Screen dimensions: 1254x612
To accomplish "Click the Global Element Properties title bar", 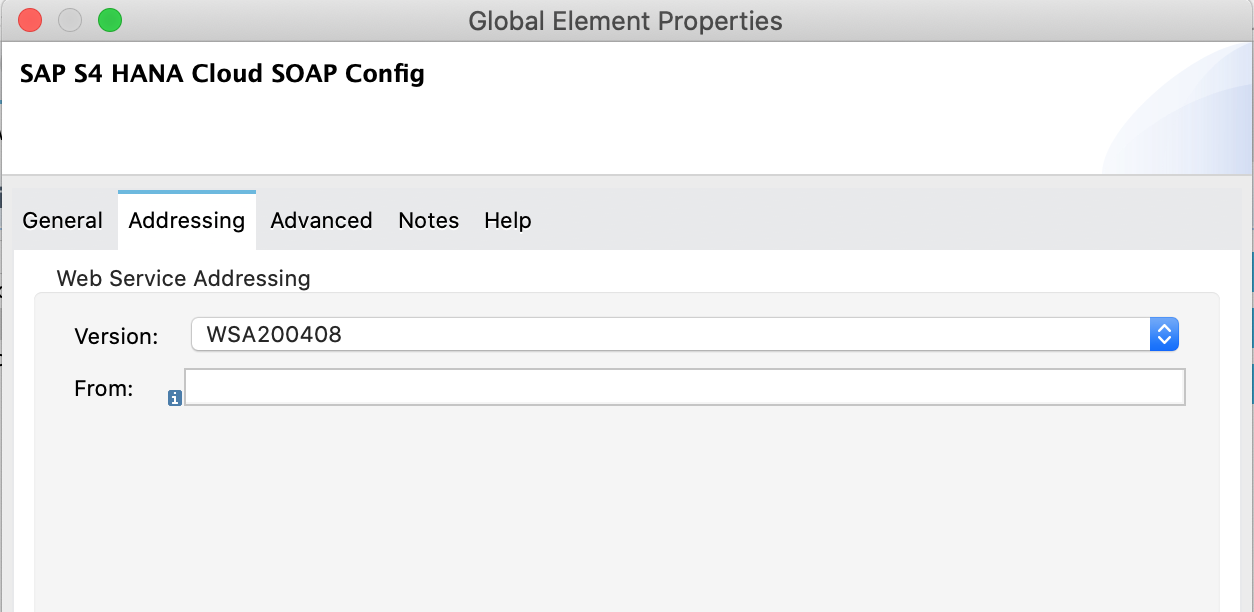I will click(x=626, y=21).
